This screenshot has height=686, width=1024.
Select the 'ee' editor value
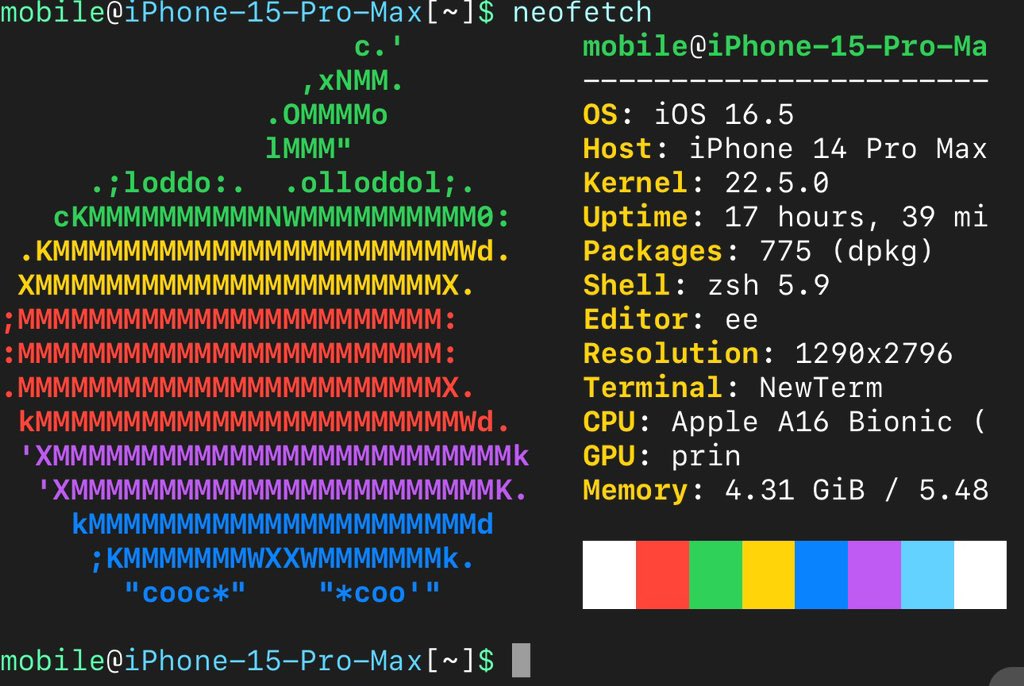[741, 321]
